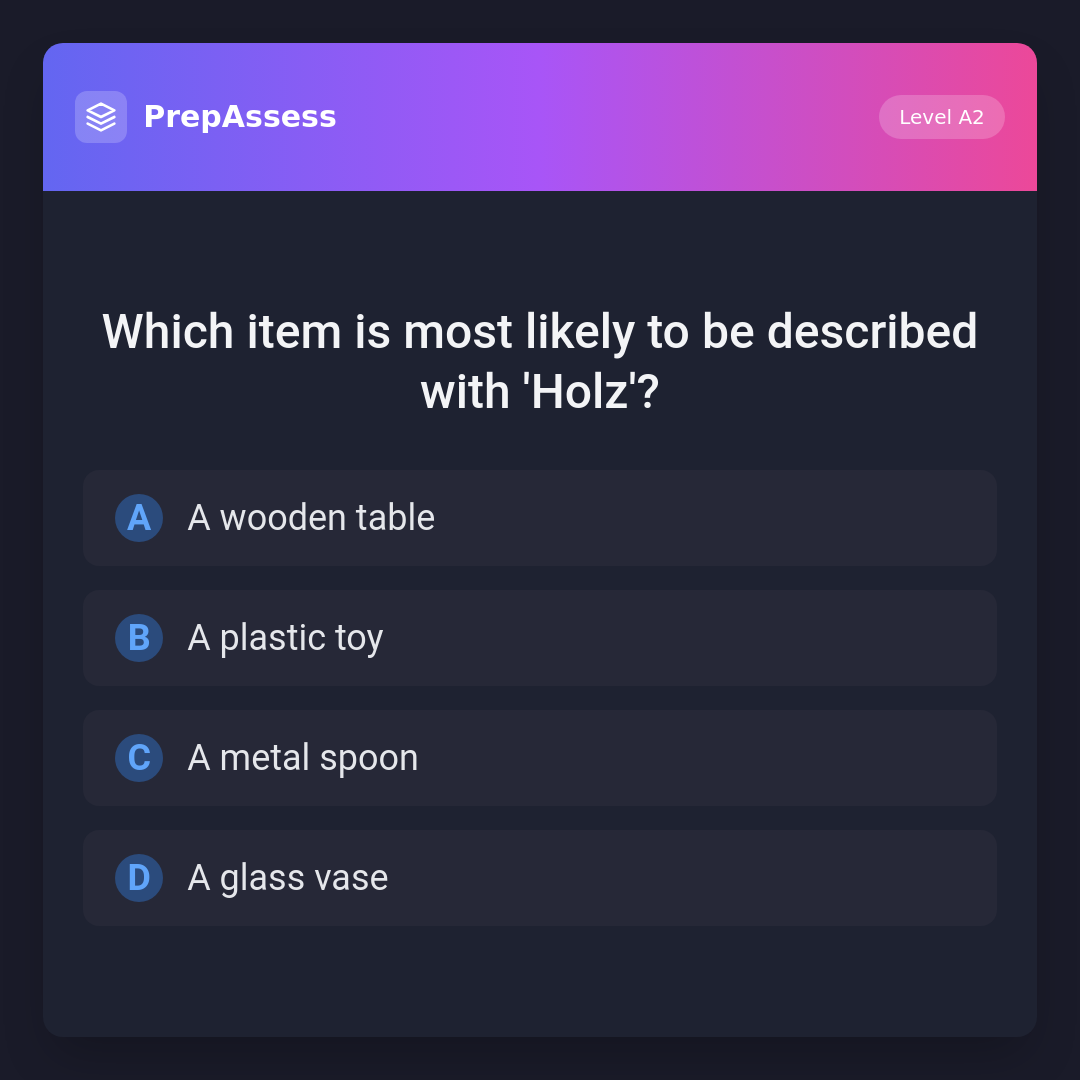
Task: Select the letter A circle badge
Action: pos(139,518)
